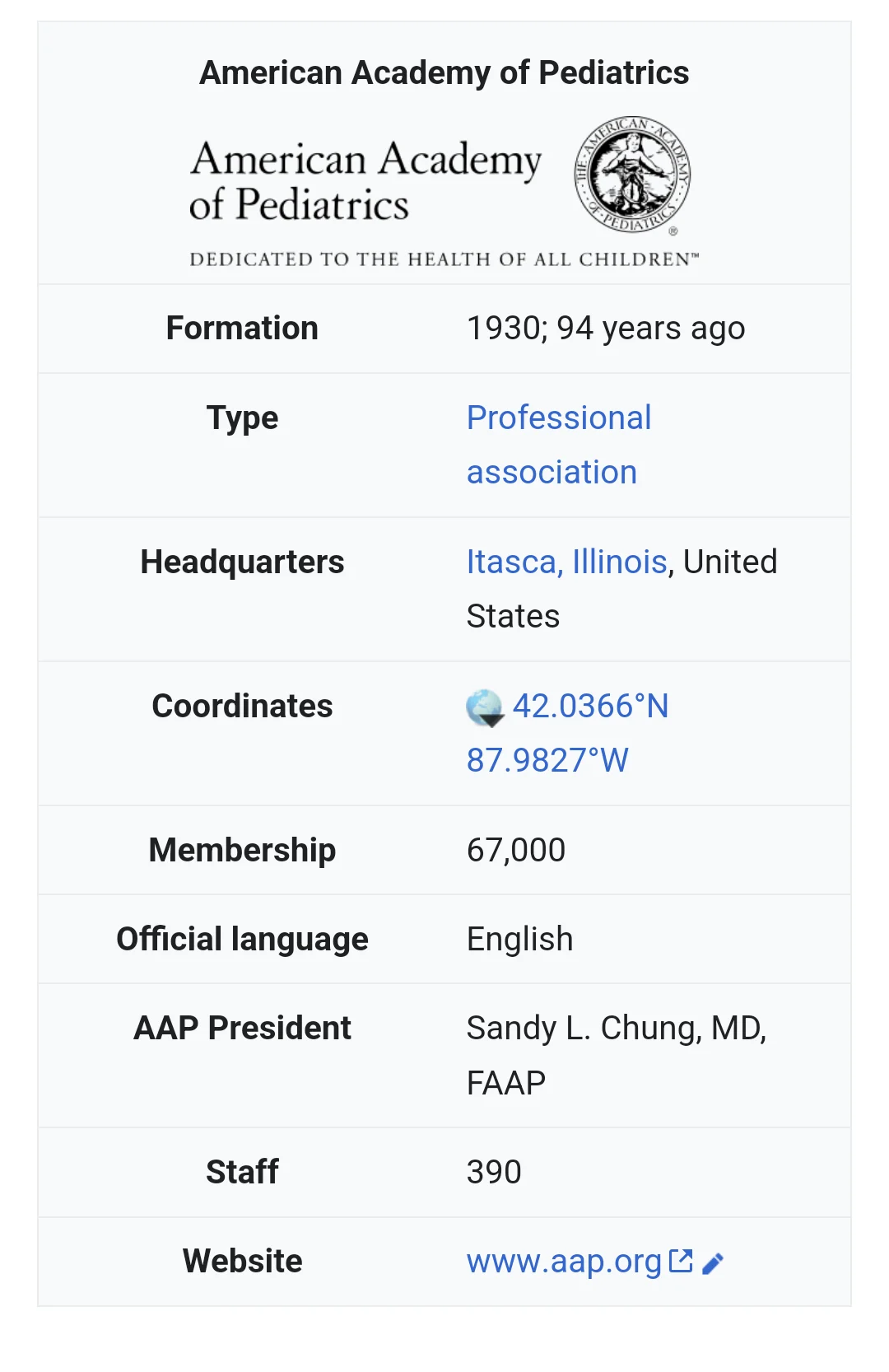Click the 42.0366°N latitude link
The image size is (889, 1372).
(590, 706)
